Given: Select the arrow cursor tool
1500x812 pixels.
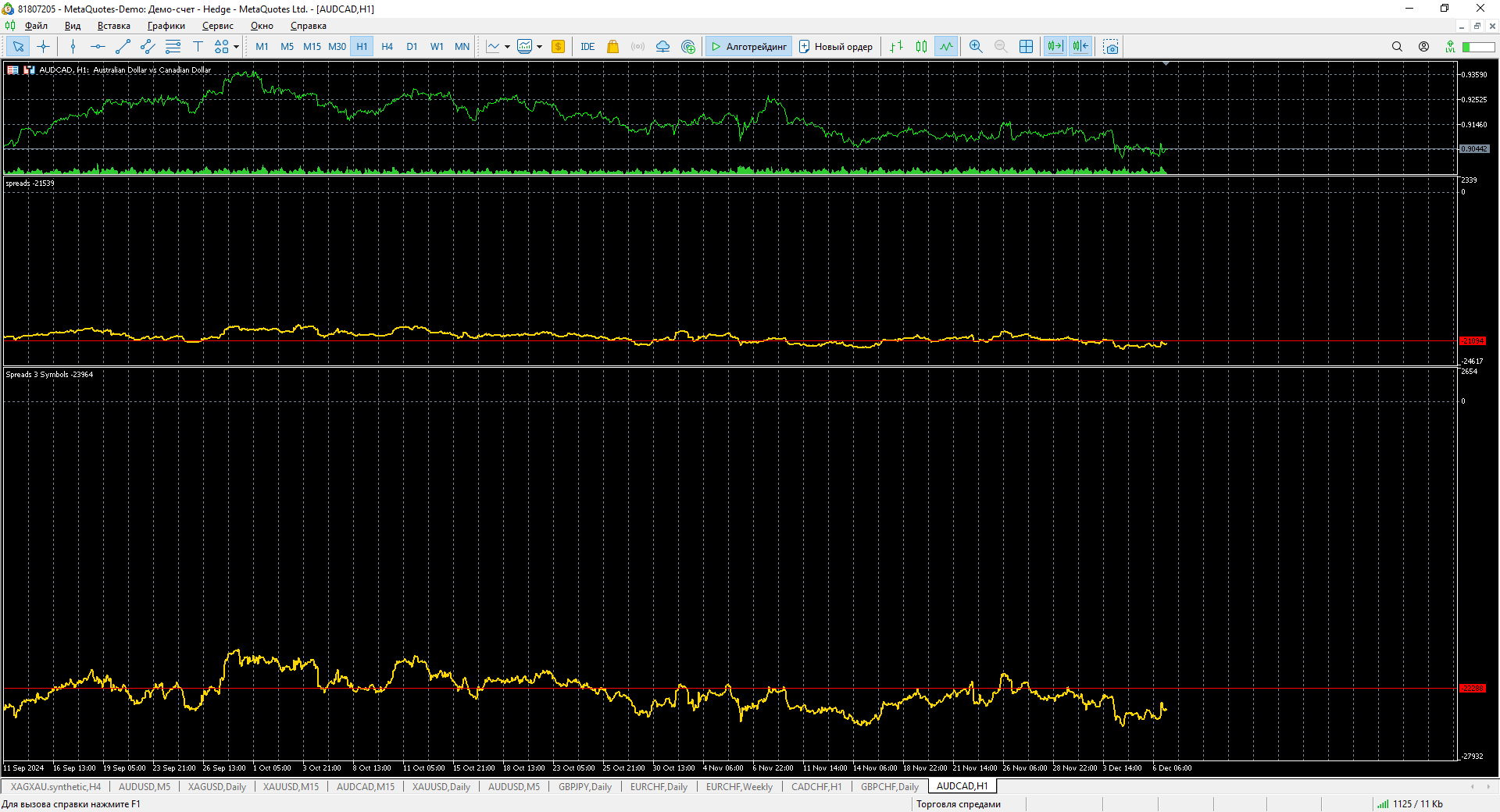Looking at the screenshot, I should click(x=18, y=47).
